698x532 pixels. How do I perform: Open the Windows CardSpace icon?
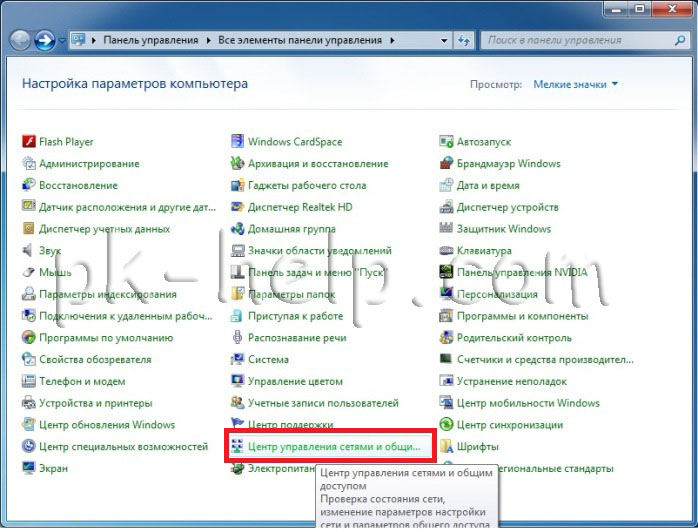click(237, 142)
